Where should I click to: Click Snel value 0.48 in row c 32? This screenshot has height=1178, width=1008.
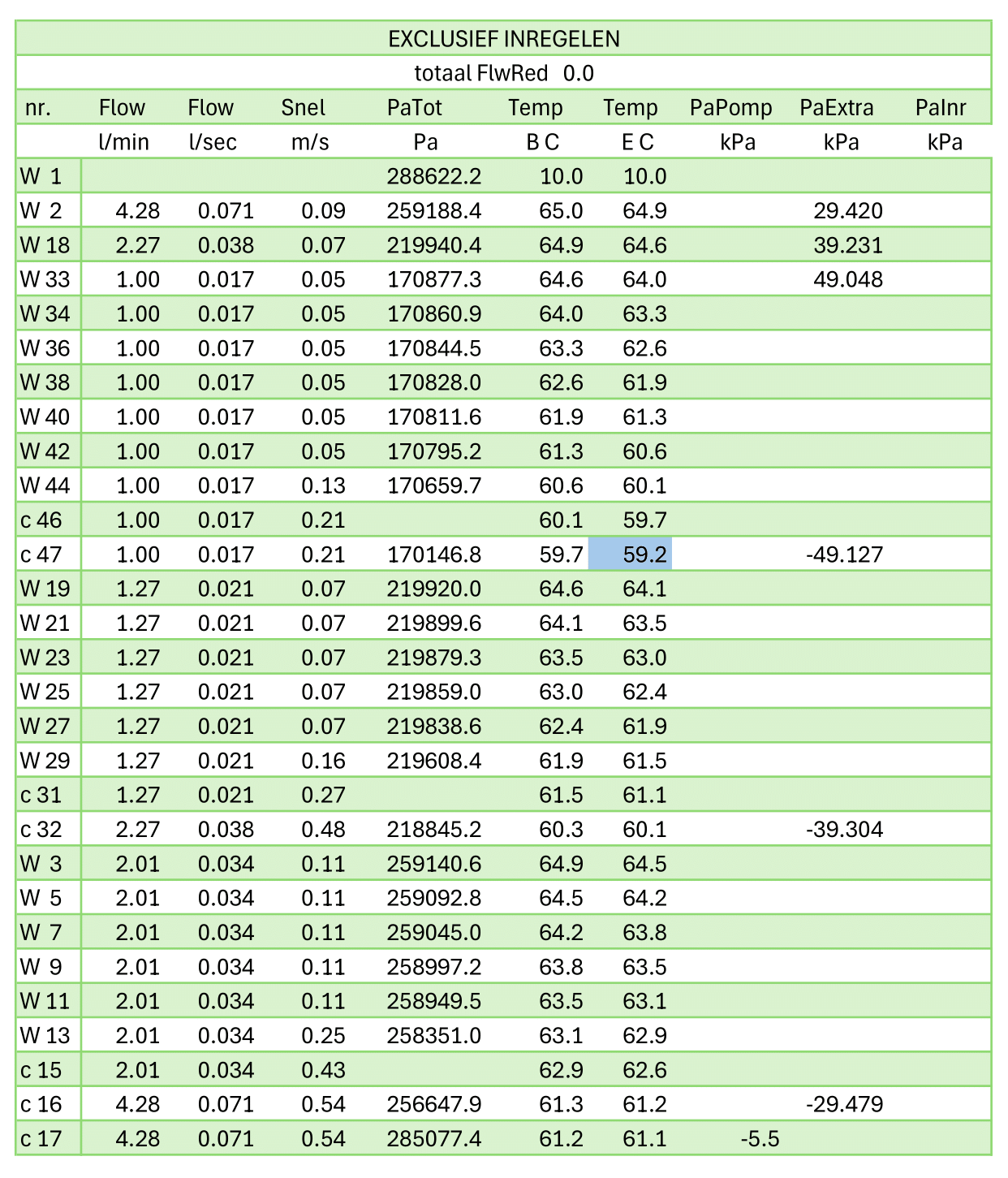323,830
